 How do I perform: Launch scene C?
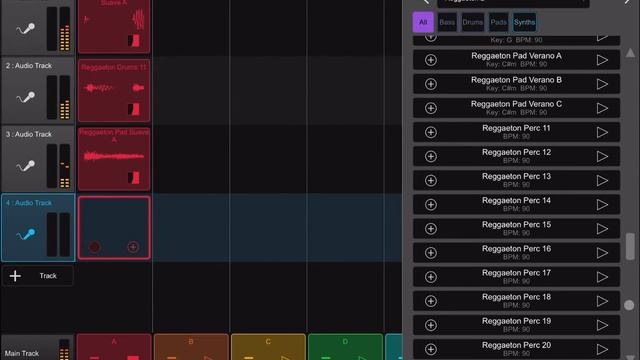(x=268, y=347)
